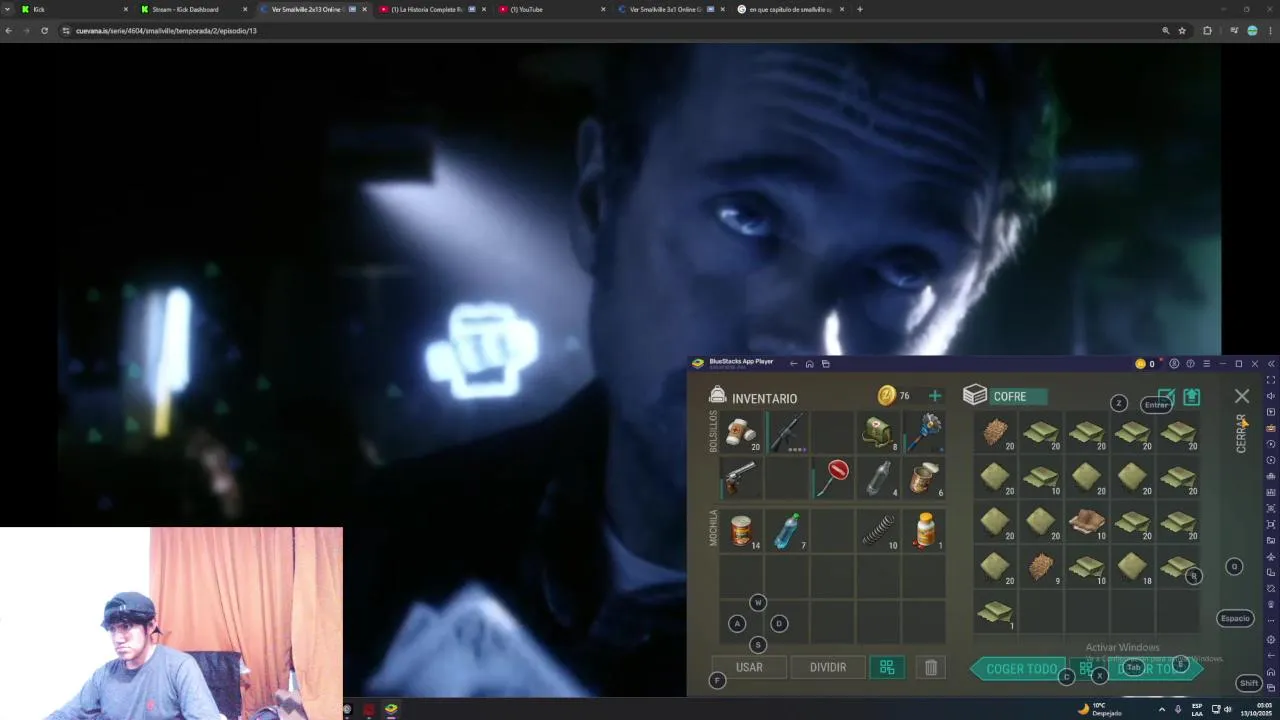Select the bandages stack in the pockets

[742, 432]
